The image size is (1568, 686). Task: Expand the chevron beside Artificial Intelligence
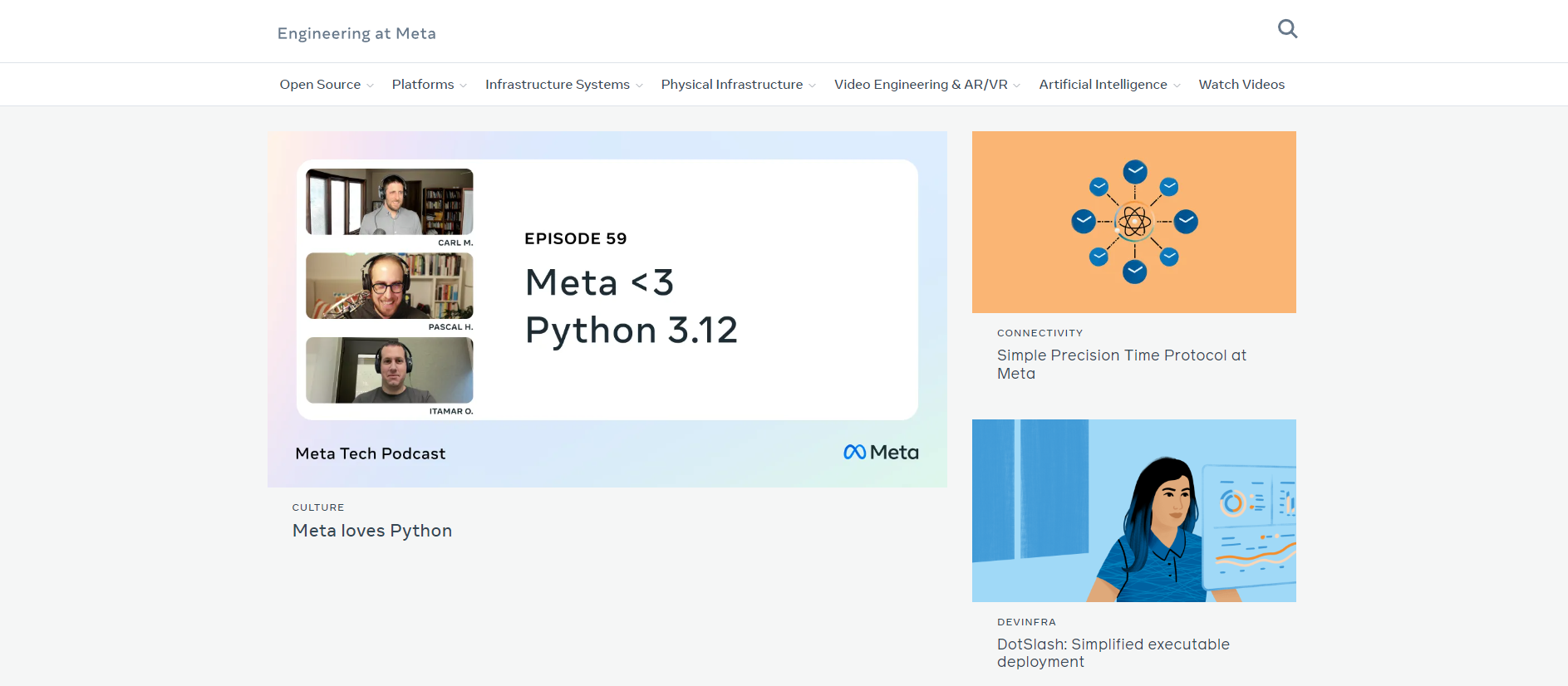click(1177, 86)
